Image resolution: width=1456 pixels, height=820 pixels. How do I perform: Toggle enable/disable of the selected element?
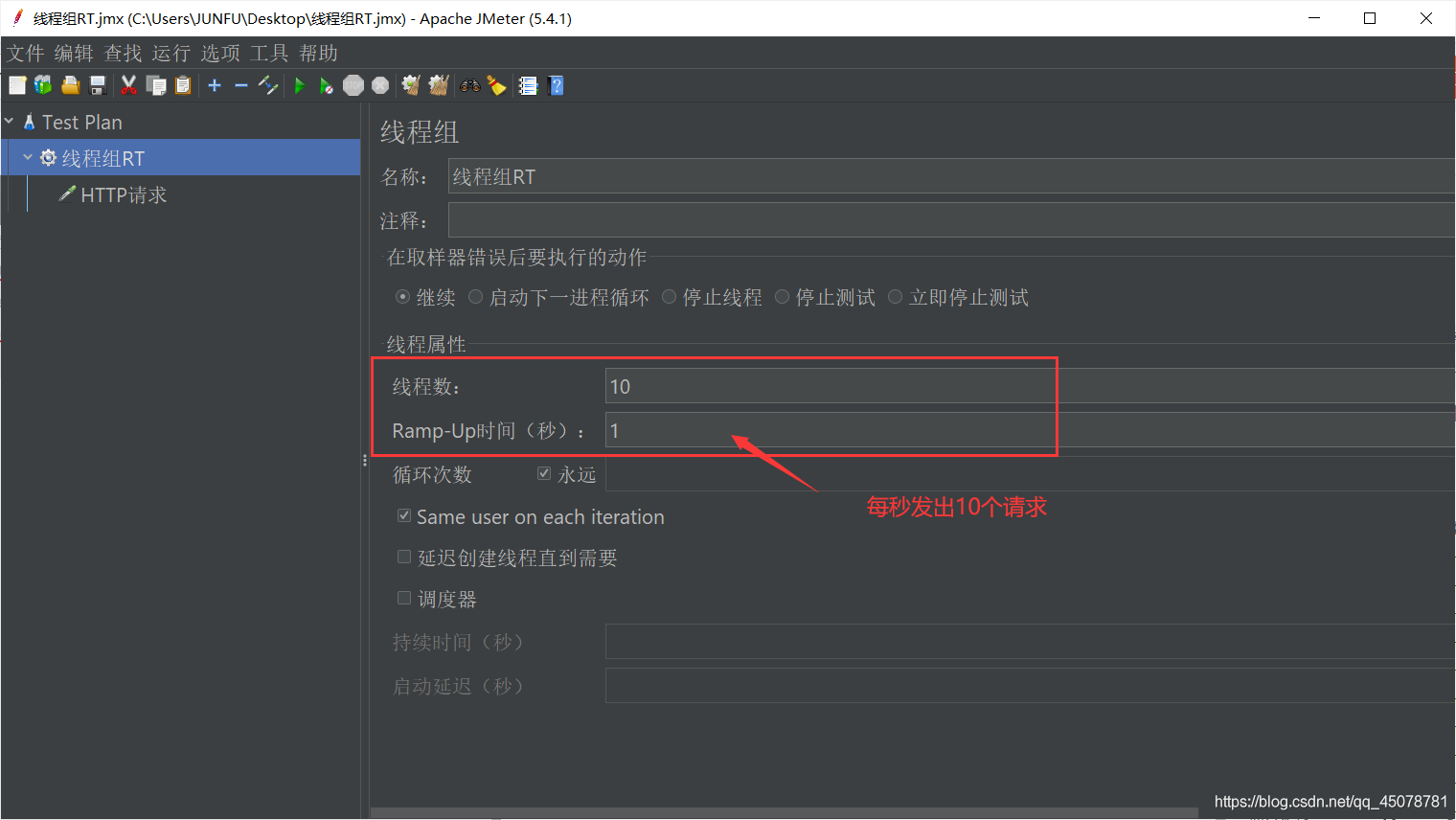coord(268,85)
